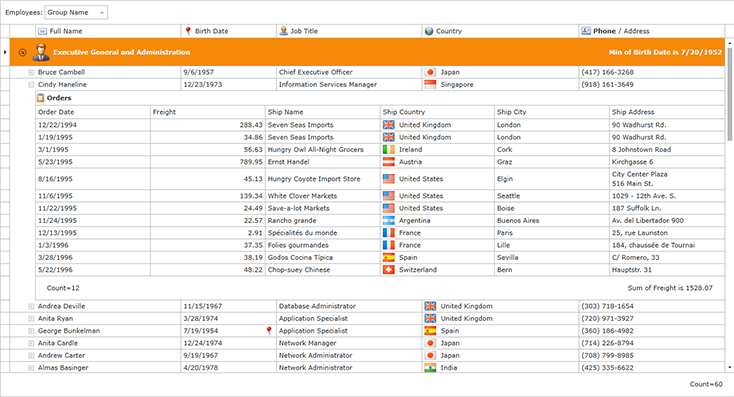The image size is (734, 397).
Task: Click the Japan flag in Bruce Cambell row
Action: 430,72
